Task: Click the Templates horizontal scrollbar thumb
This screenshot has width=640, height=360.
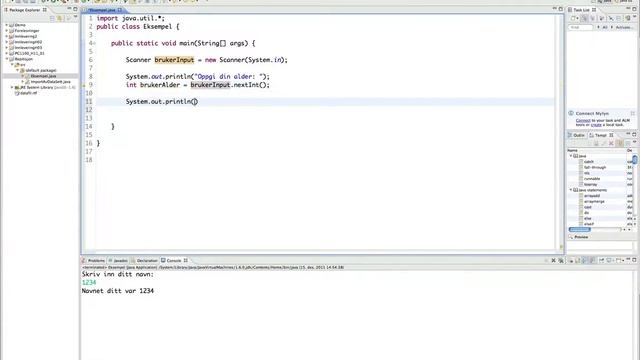Action: [580, 230]
